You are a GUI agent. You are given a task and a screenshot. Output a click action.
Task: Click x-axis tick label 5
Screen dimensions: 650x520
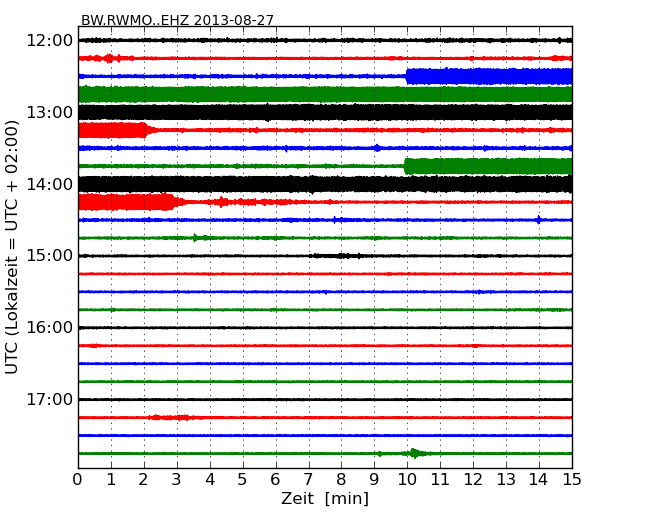click(x=243, y=480)
